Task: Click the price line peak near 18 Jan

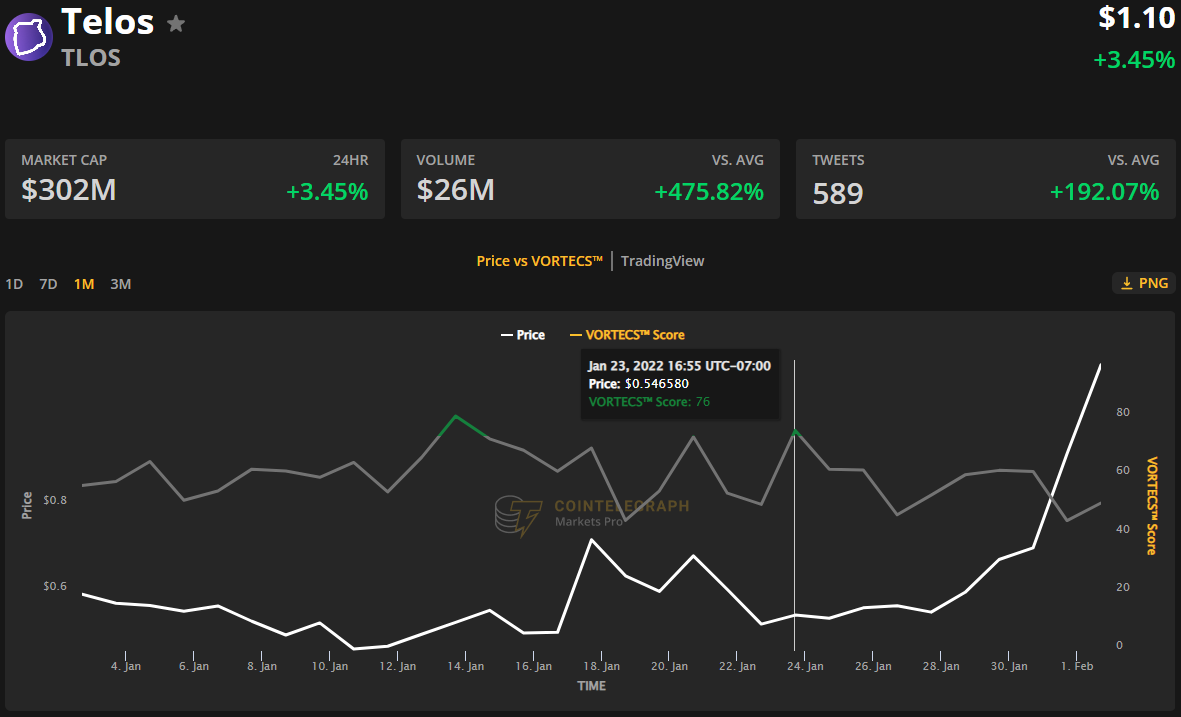Action: coord(592,540)
